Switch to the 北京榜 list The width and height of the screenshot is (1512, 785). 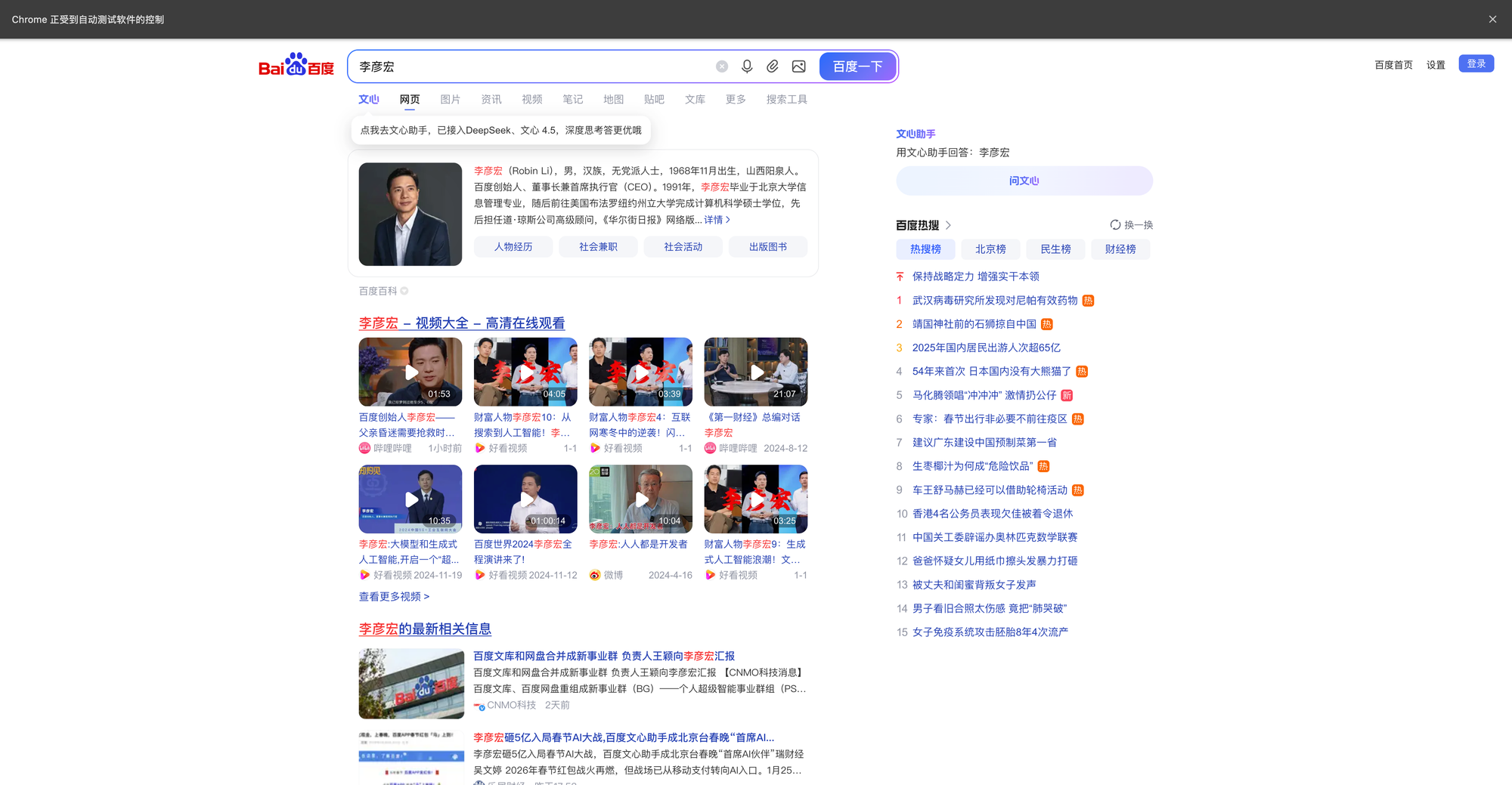tap(990, 249)
